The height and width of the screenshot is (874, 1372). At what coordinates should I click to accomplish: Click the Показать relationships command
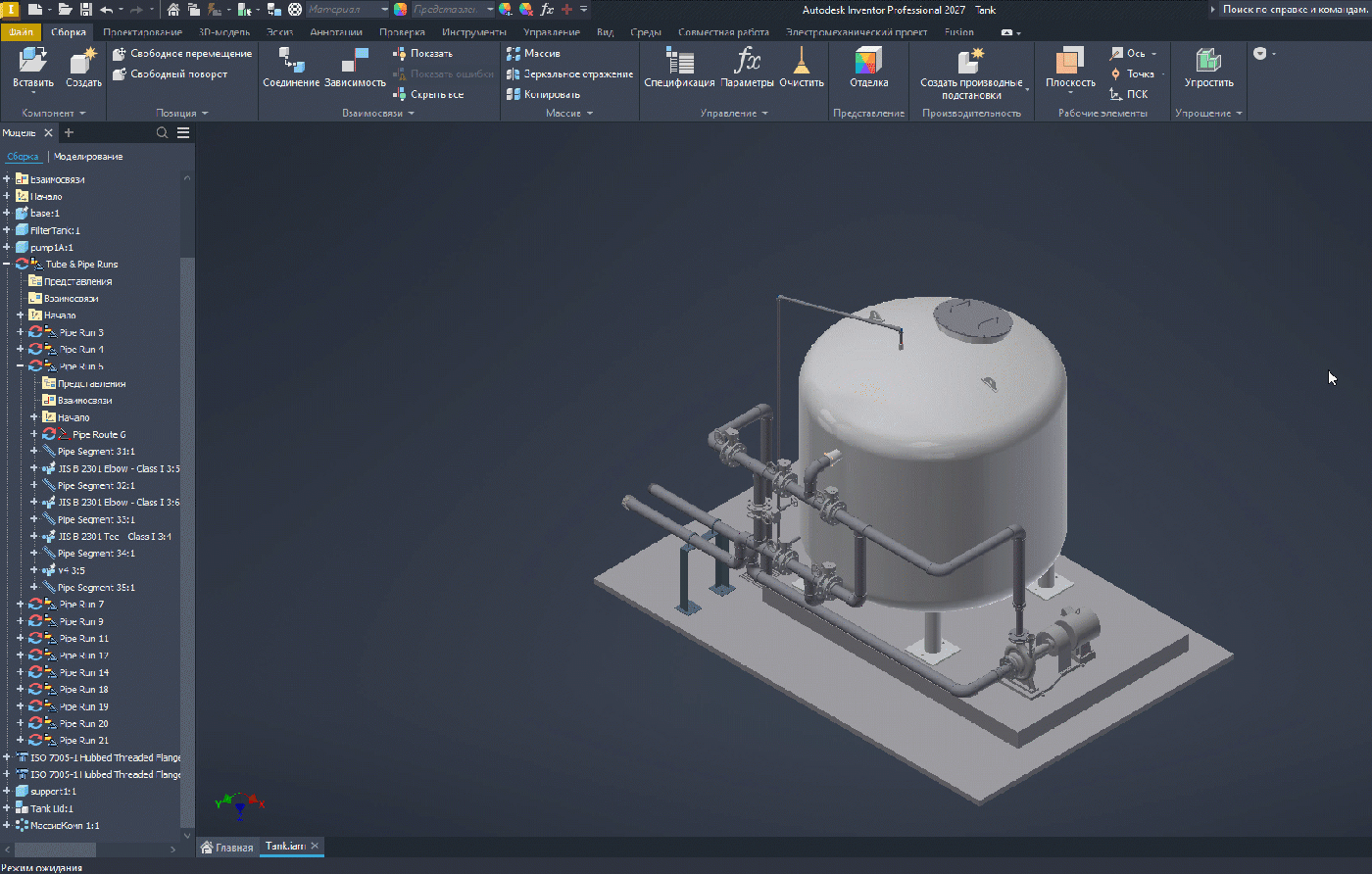point(422,54)
